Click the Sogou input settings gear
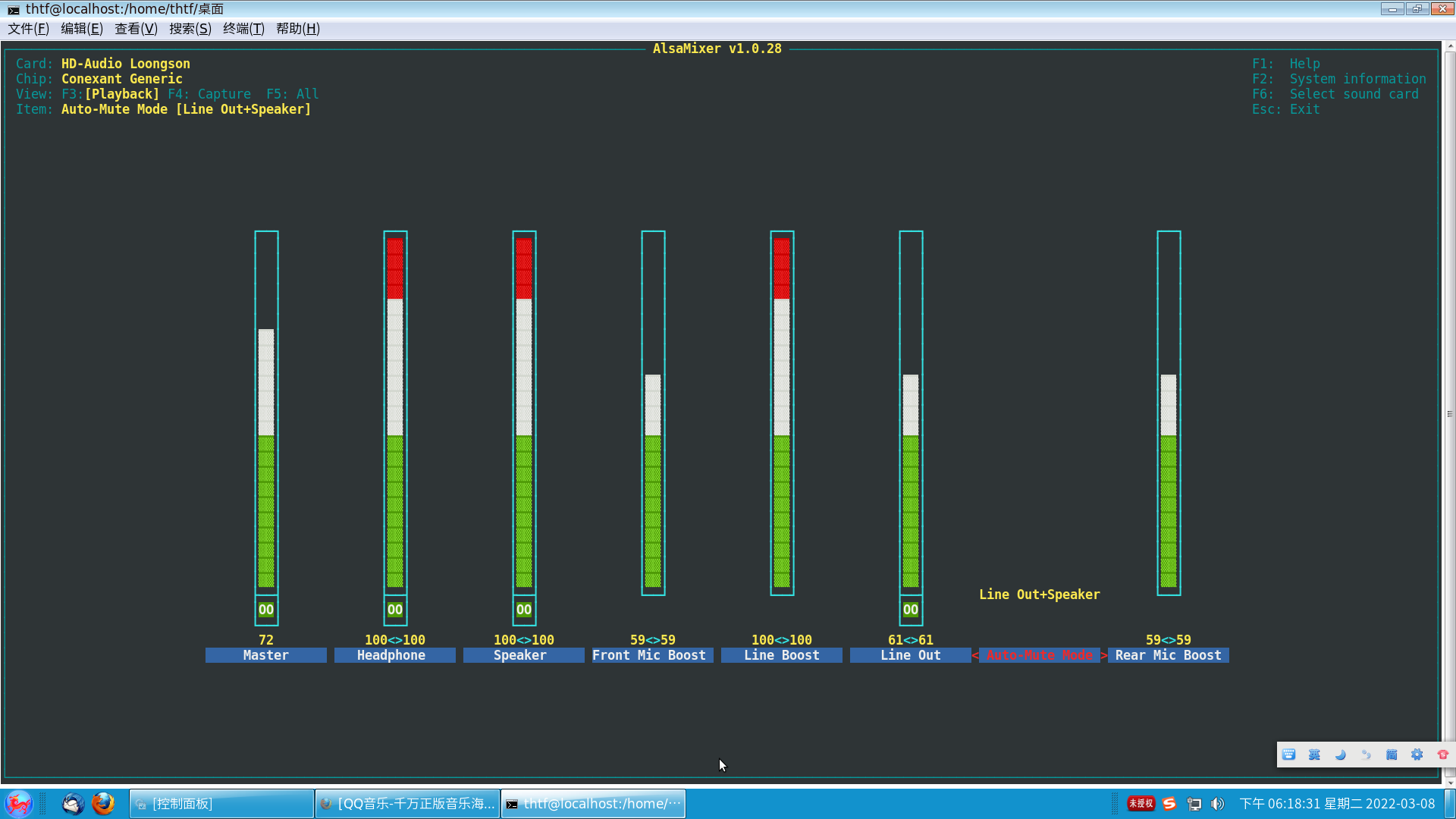The width and height of the screenshot is (1456, 819). point(1417,755)
